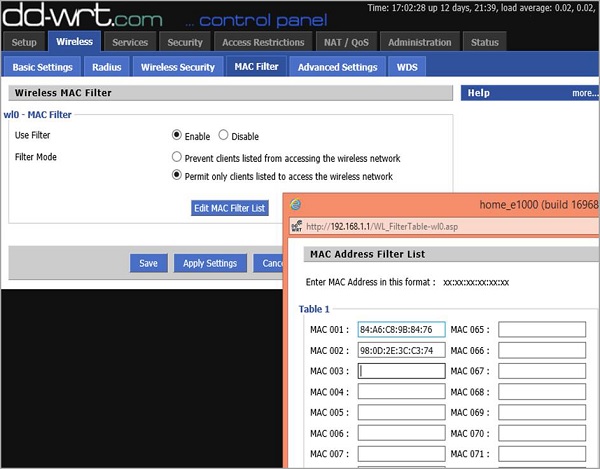This screenshot has height=469, width=600.
Task: Open the NAT / QoS tab
Action: coord(345,42)
